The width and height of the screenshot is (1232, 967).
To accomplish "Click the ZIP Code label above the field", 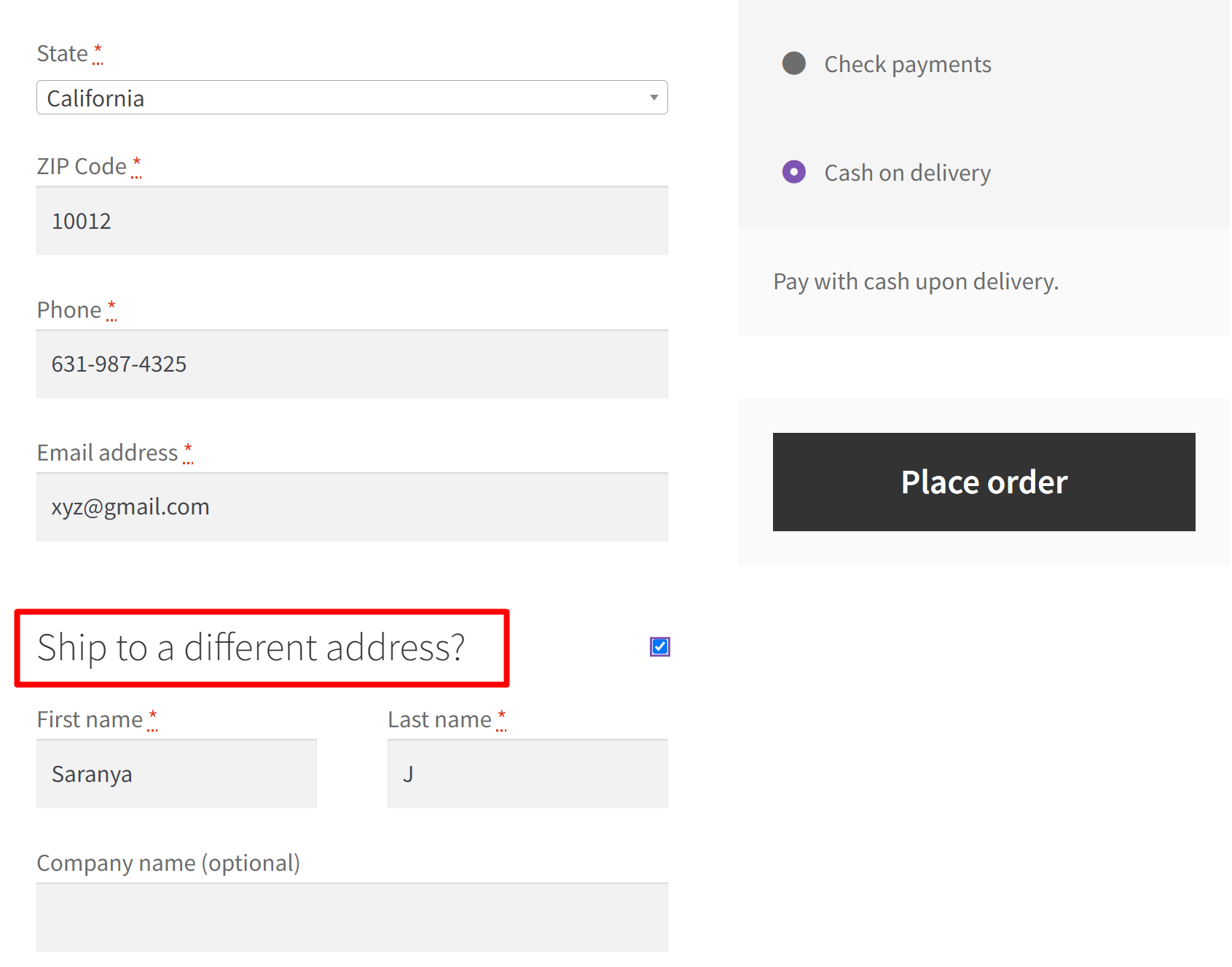I will 82,165.
